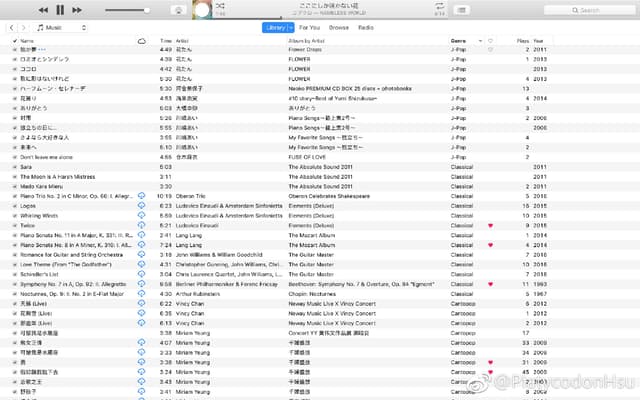Screen dimensions: 640x400
Task: Click the now playing album artwork
Action: 202,9
